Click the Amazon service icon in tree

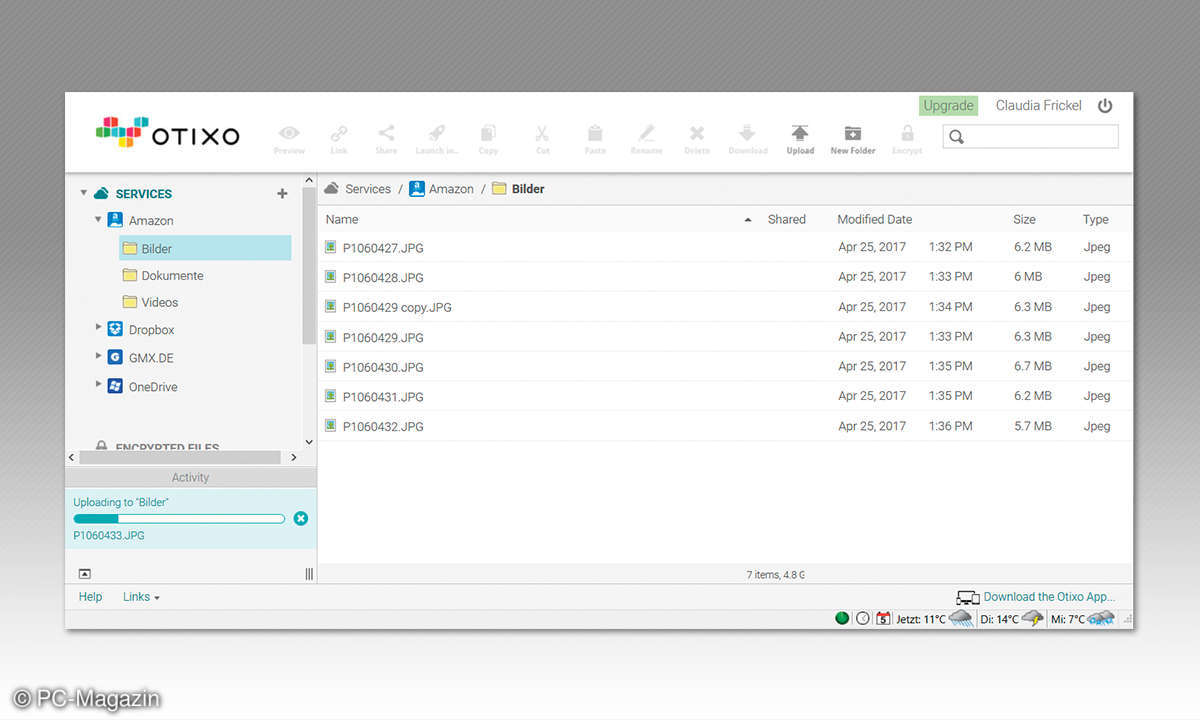coord(115,220)
